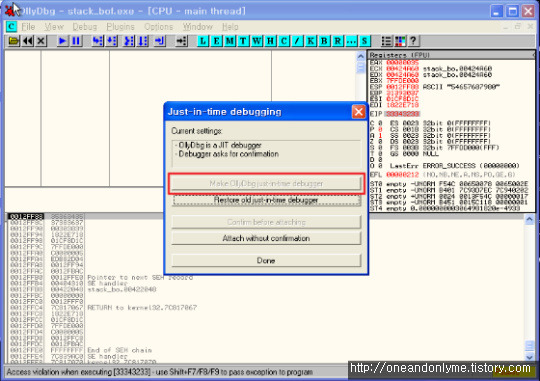Click the Restart program rewind icon
This screenshot has height=381, width=540.
coord(28,41)
